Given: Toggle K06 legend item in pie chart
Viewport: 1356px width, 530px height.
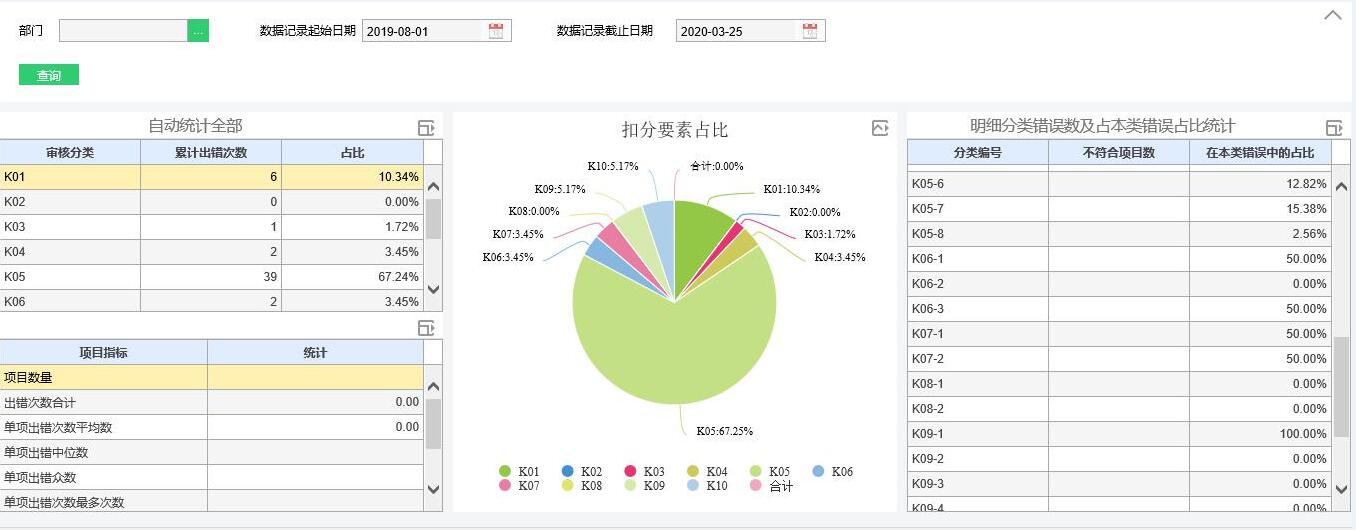Looking at the screenshot, I should [832, 471].
